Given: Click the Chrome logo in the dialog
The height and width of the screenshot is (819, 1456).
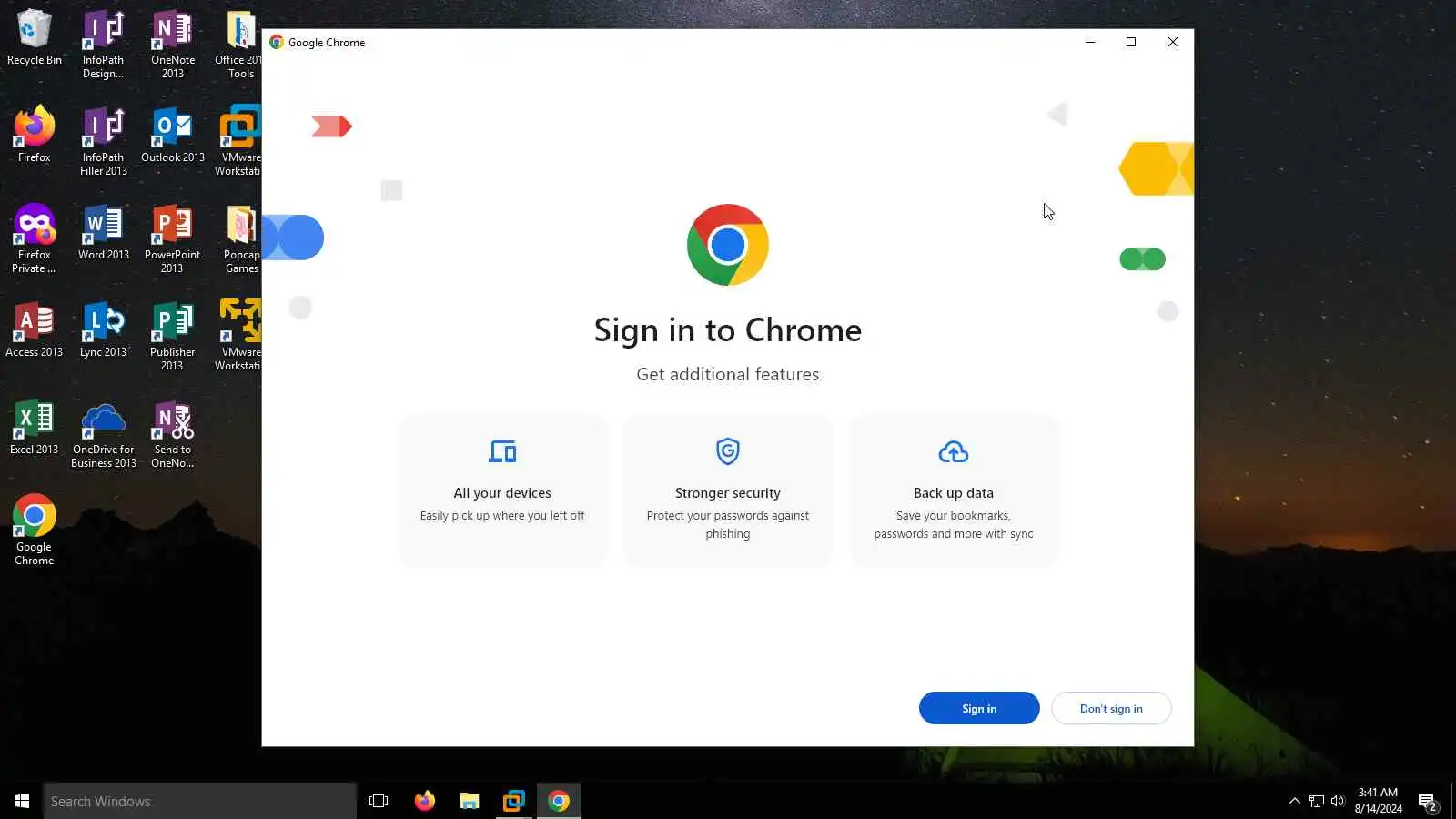Looking at the screenshot, I should (x=728, y=245).
